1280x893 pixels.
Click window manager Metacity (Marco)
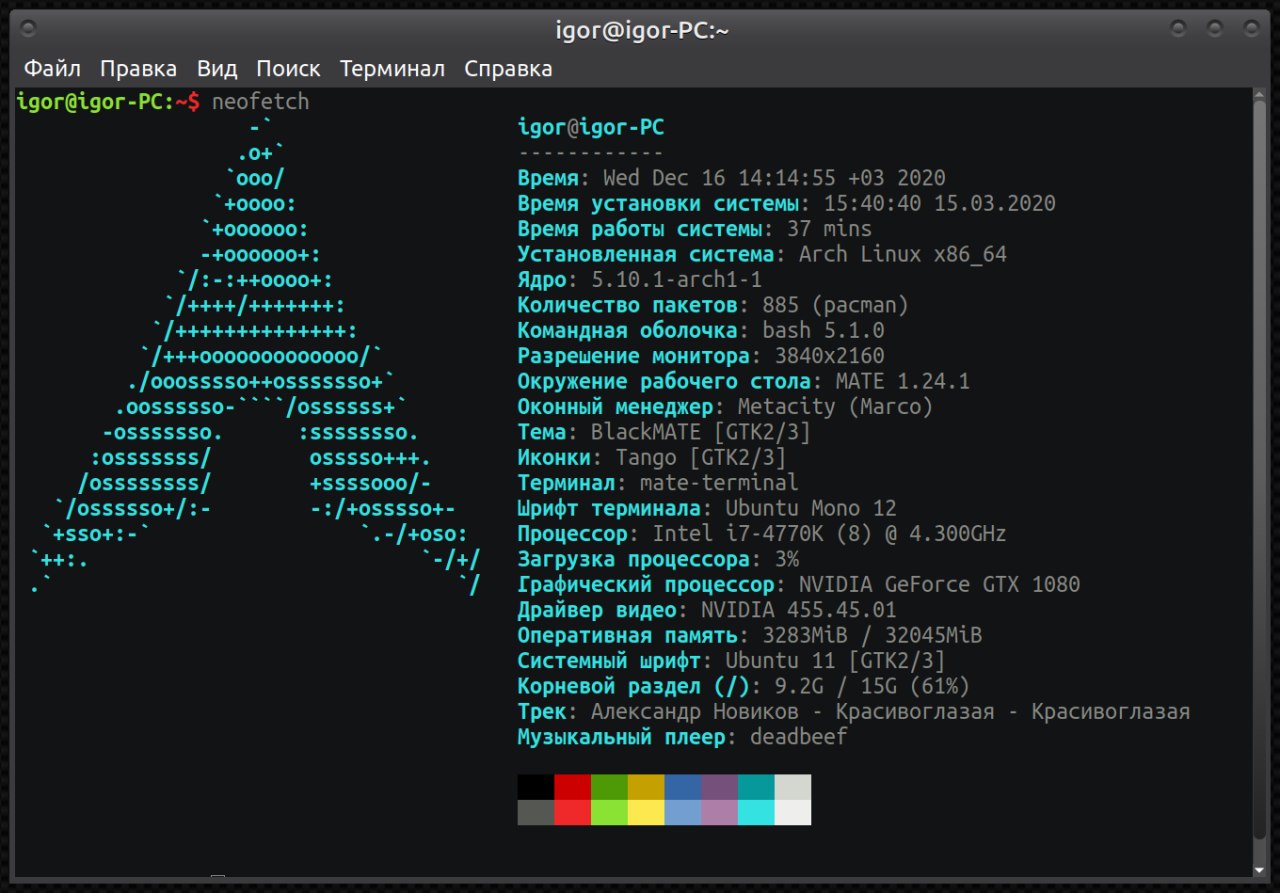[x=835, y=407]
